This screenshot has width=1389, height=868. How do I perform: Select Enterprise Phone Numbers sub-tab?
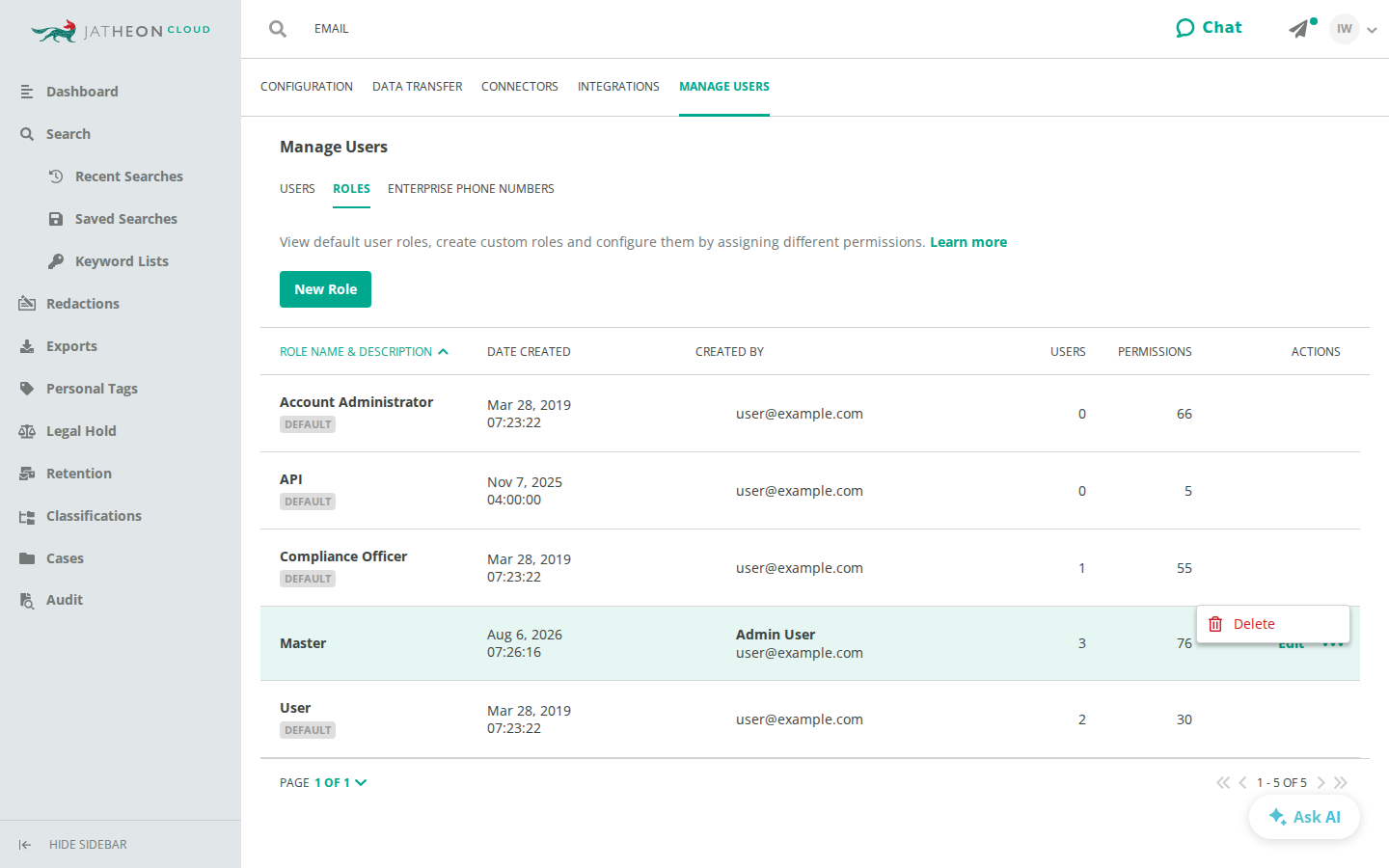pyautogui.click(x=471, y=189)
